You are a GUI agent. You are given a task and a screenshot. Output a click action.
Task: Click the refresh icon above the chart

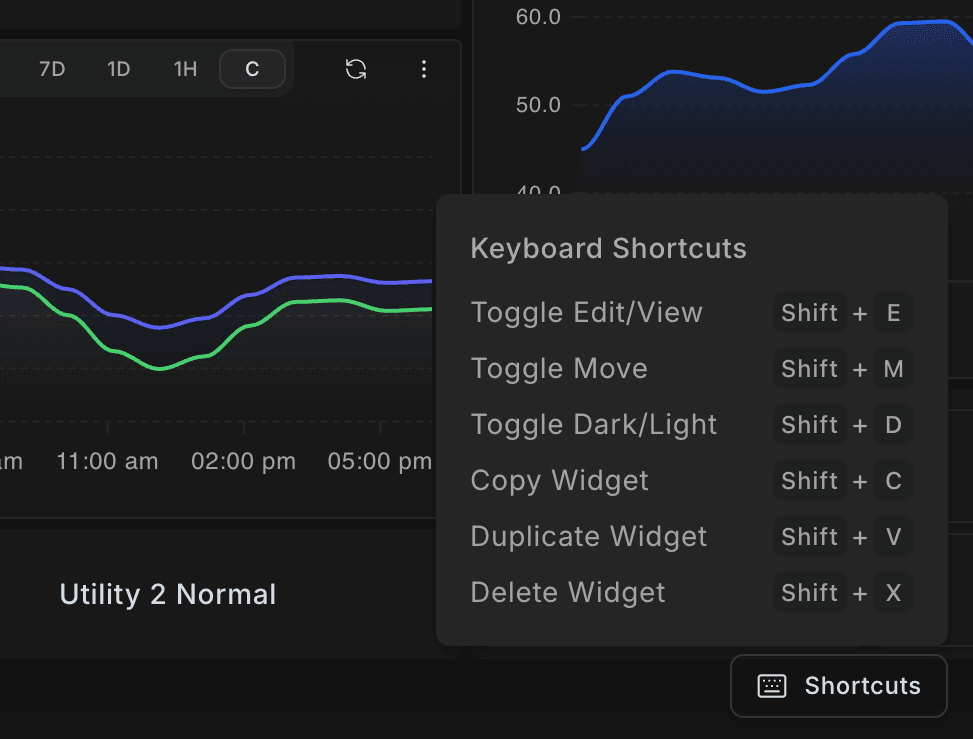355,69
